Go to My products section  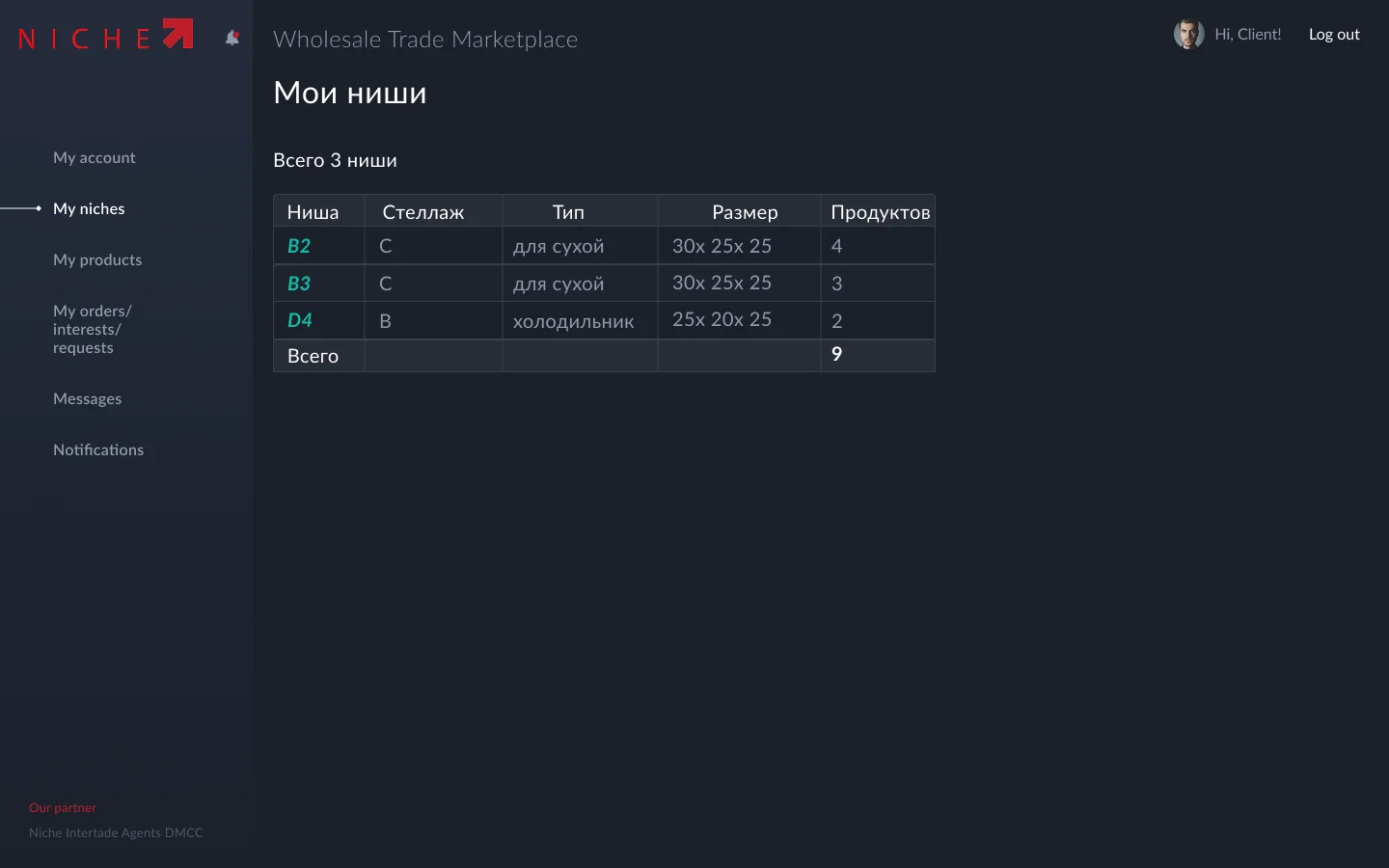point(97,259)
